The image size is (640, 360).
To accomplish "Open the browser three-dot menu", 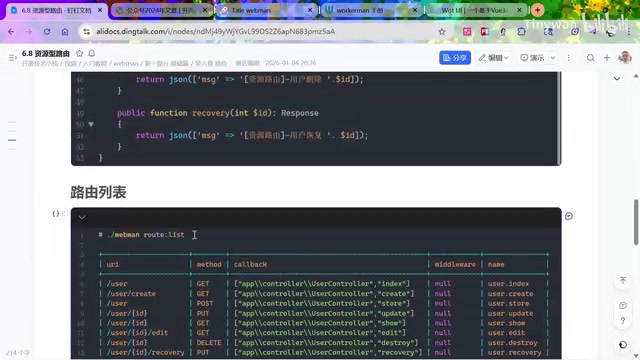I will tap(629, 31).
